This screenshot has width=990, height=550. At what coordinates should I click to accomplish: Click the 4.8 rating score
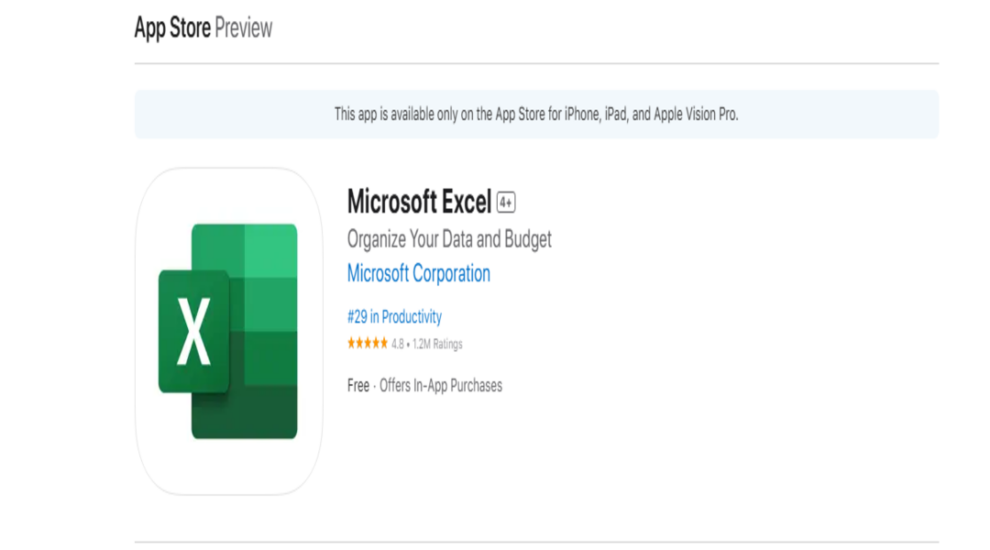pos(397,344)
